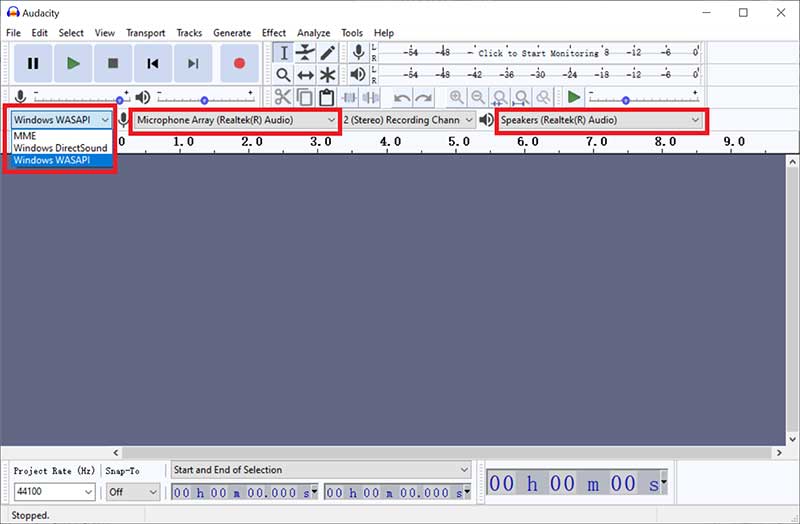Click the Play-at-speed green arrow

574,97
